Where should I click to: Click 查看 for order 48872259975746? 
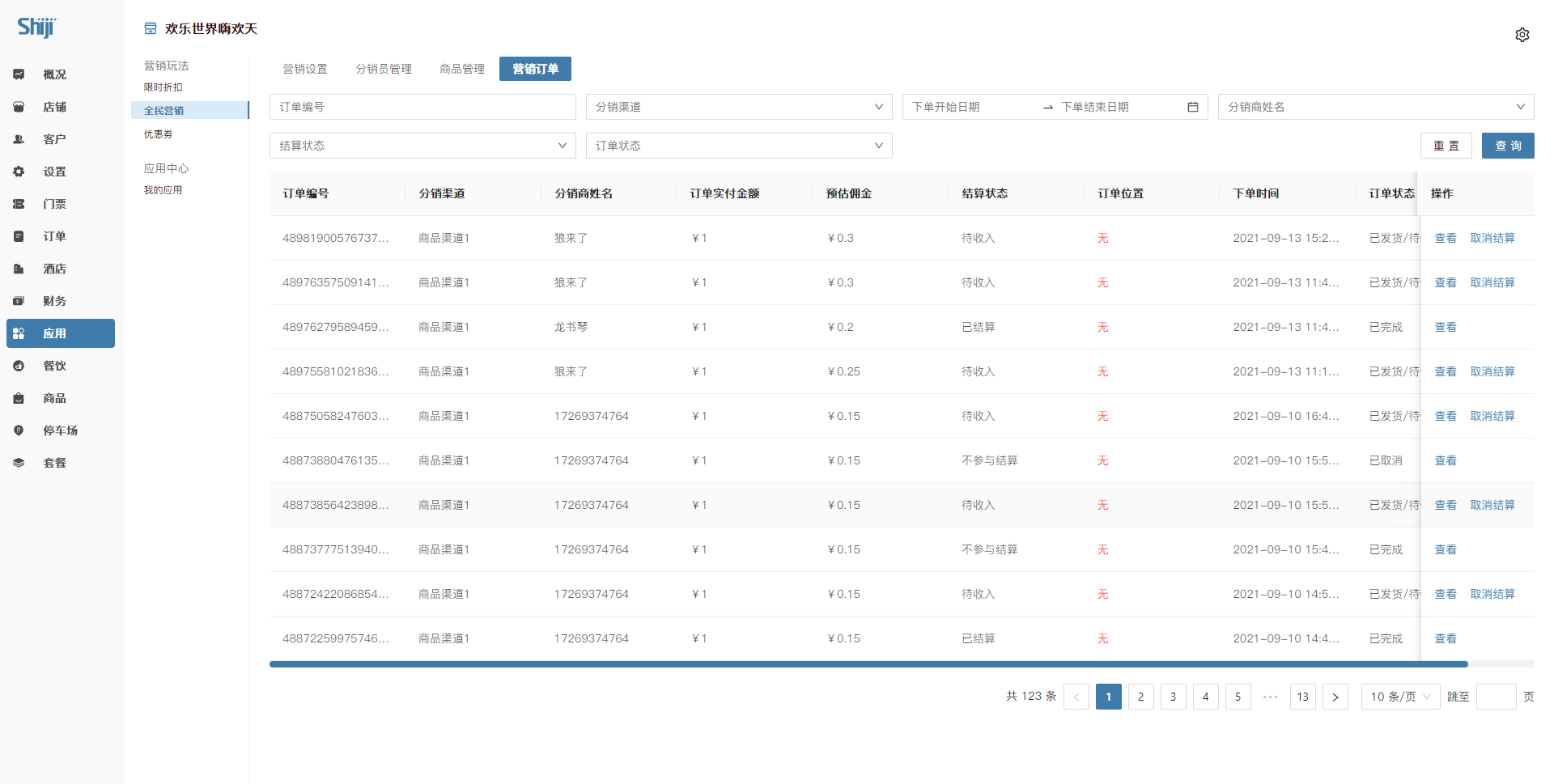point(1446,638)
